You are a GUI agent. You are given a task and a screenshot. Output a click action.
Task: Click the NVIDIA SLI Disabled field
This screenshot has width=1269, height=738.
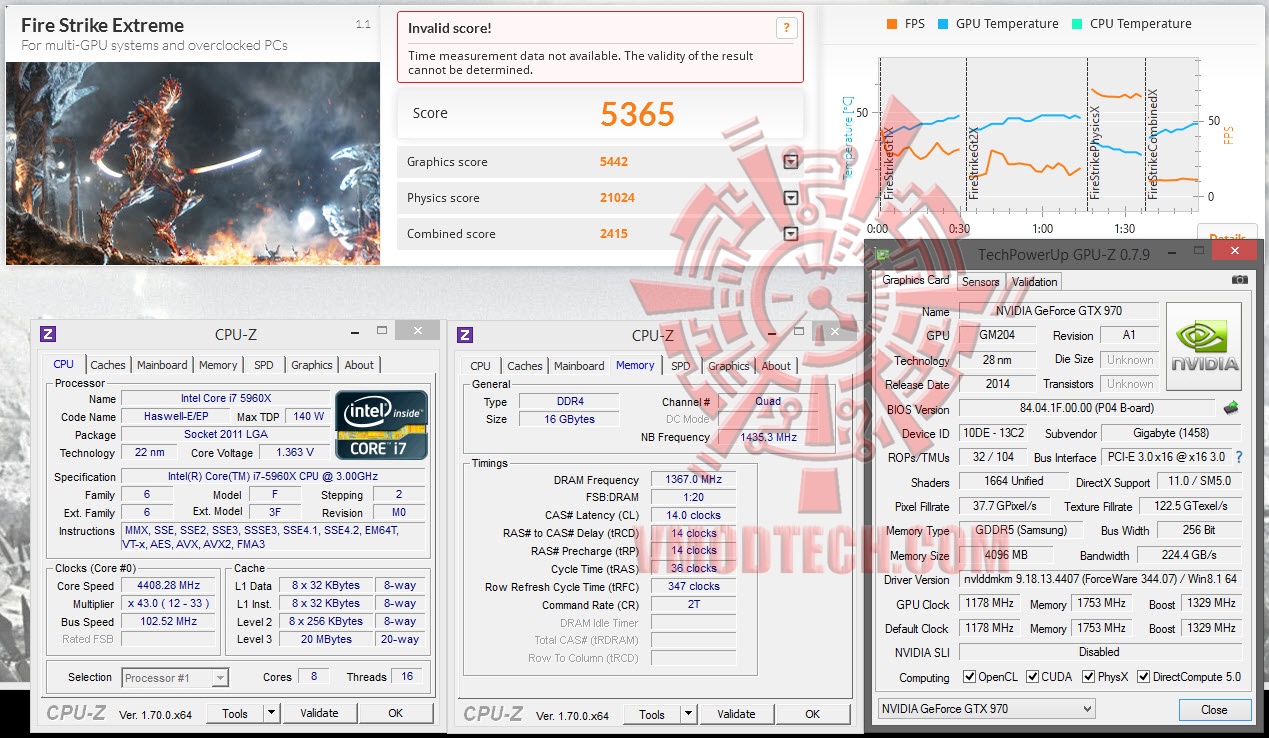point(1100,652)
